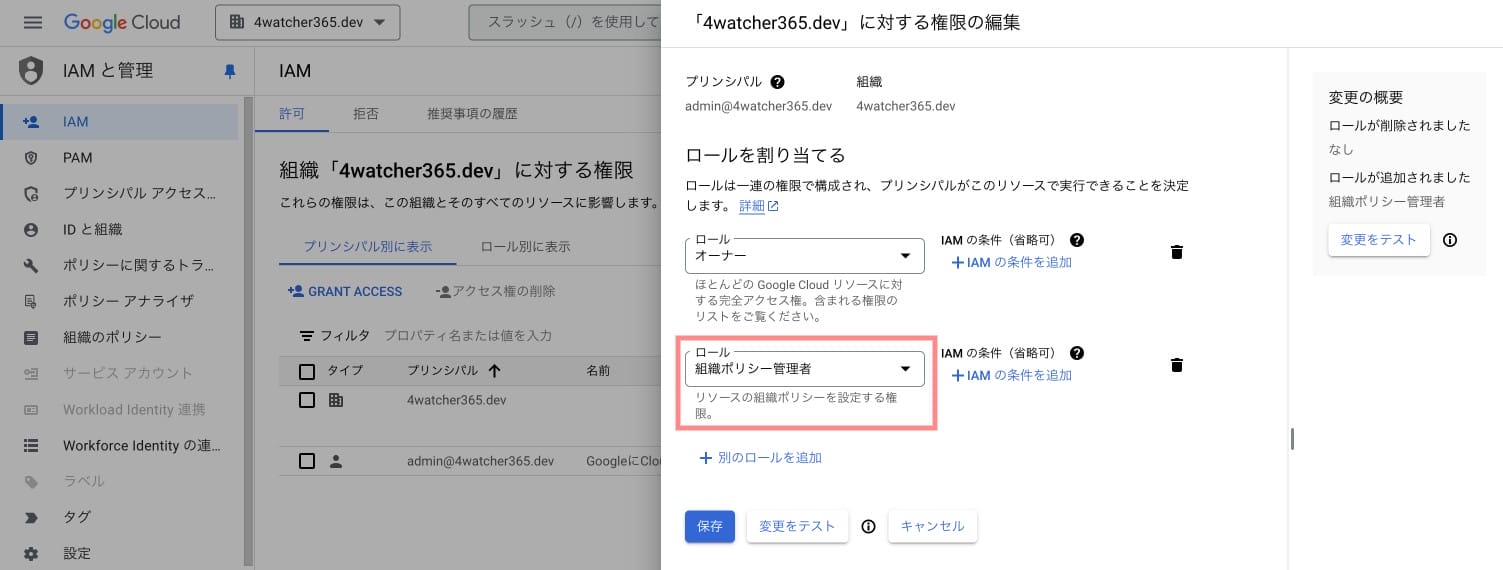Add IAM の条件 for 組織ポリシー管理者 role

coord(1010,376)
